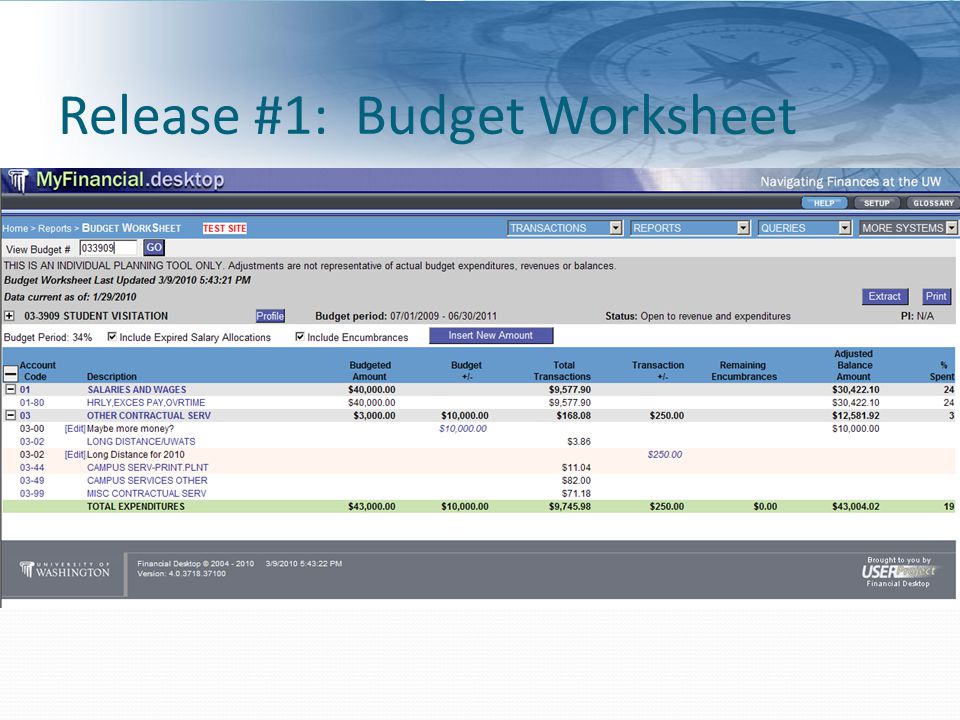Open MISC CONTRACTUAL SERV link
960x720 pixels.
(x=146, y=493)
